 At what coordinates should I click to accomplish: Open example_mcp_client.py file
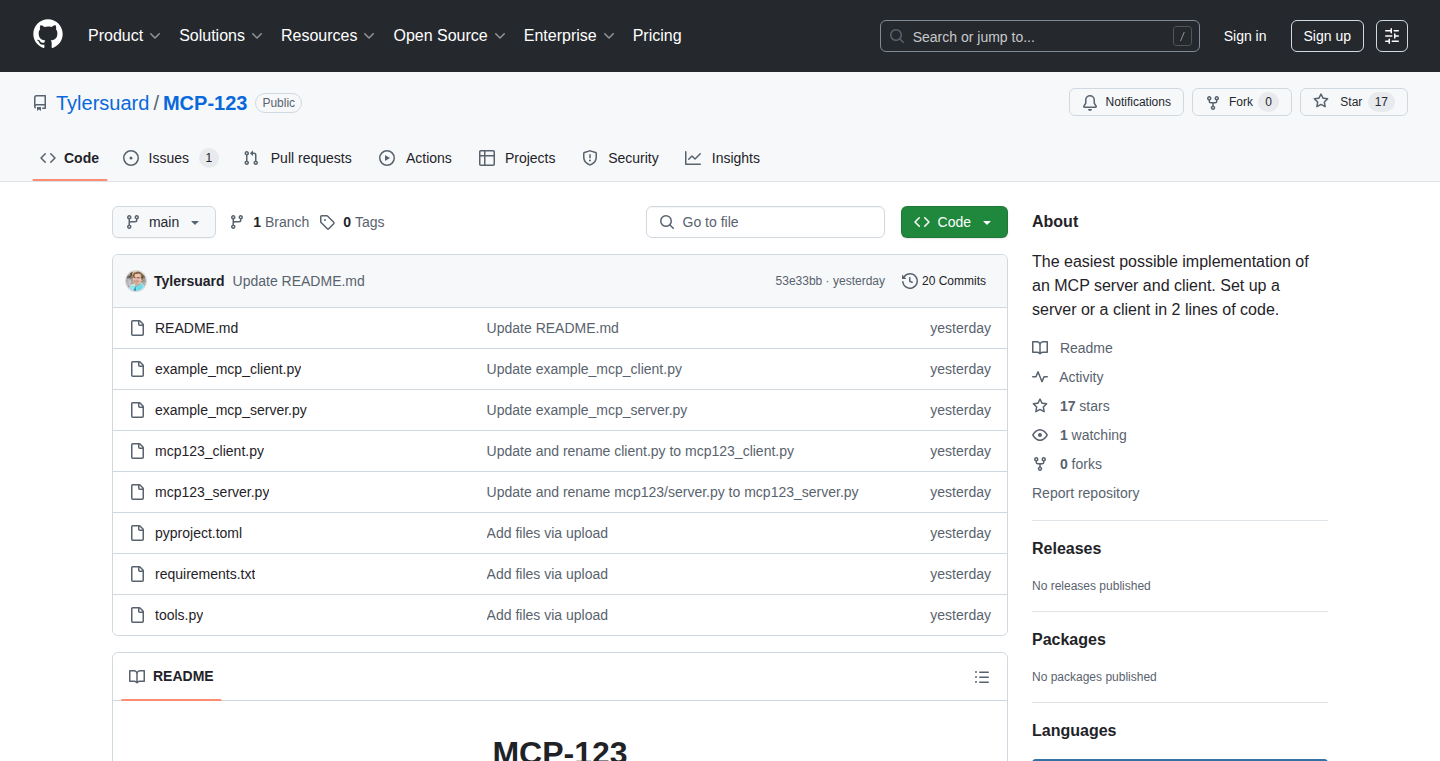(228, 369)
